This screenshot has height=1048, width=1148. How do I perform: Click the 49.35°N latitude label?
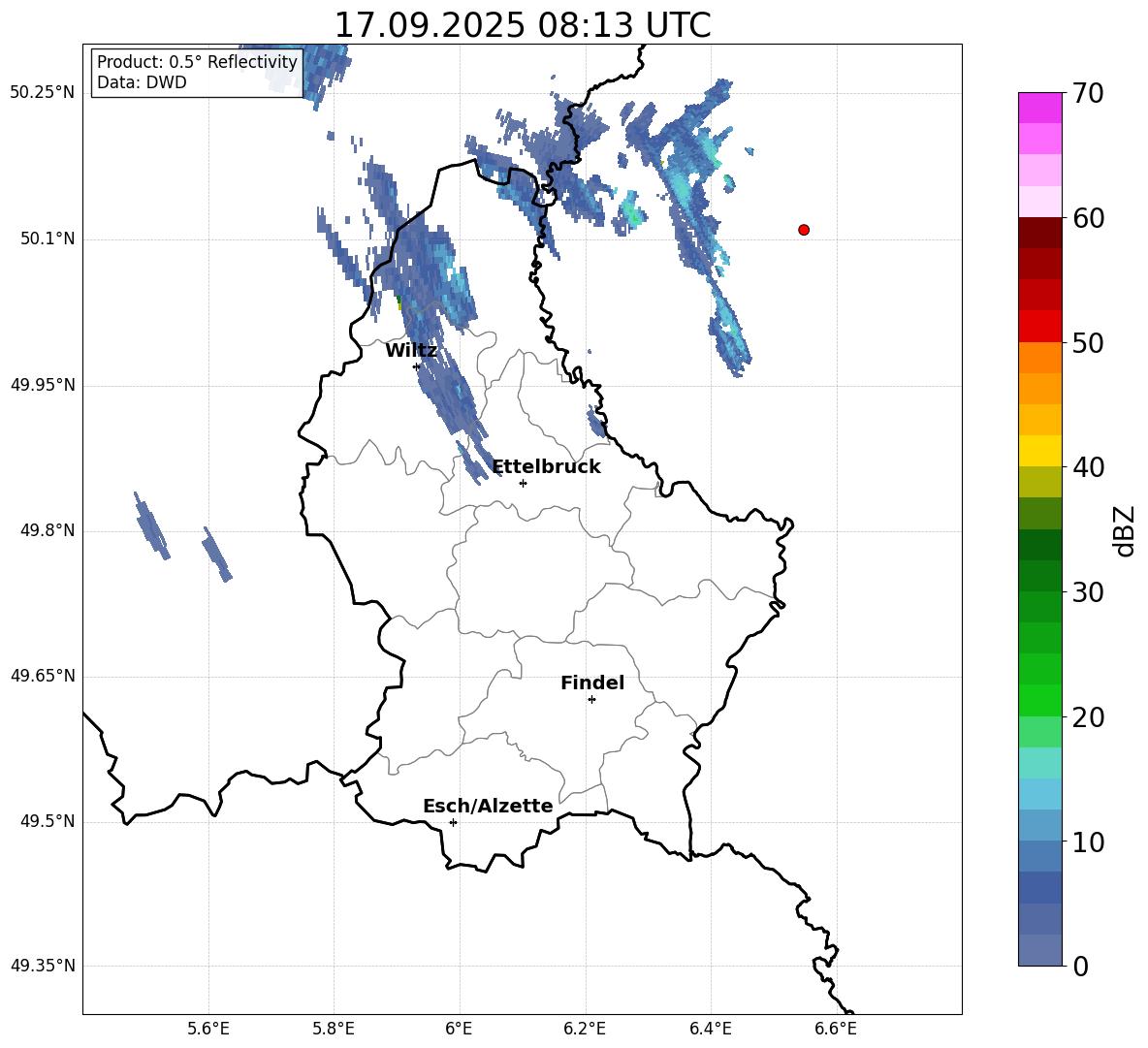43,966
